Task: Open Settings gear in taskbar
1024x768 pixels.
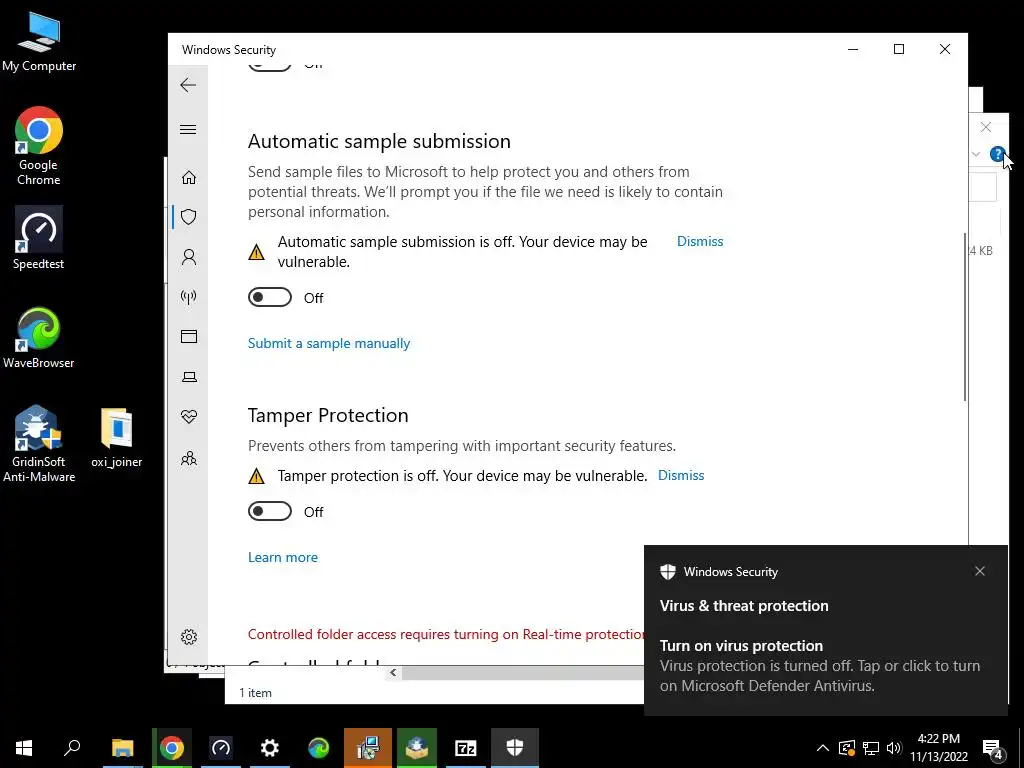Action: coord(270,748)
